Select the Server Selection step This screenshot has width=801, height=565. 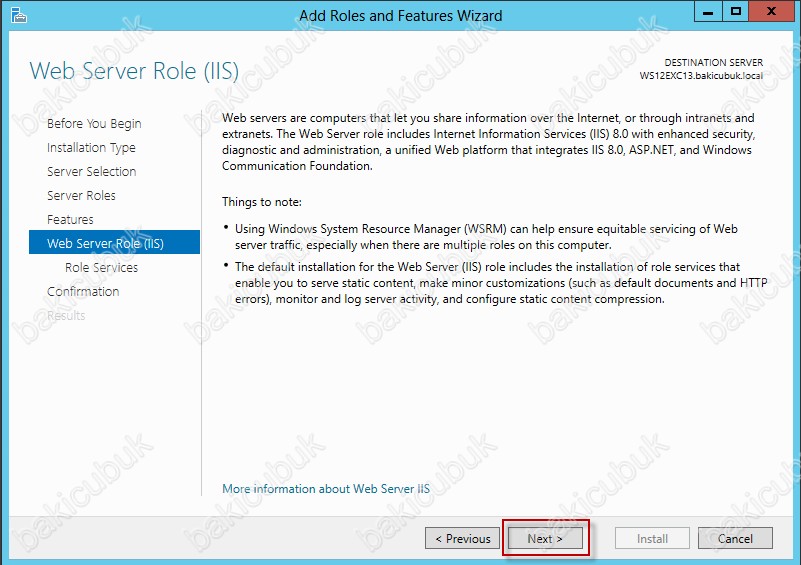[x=91, y=172]
